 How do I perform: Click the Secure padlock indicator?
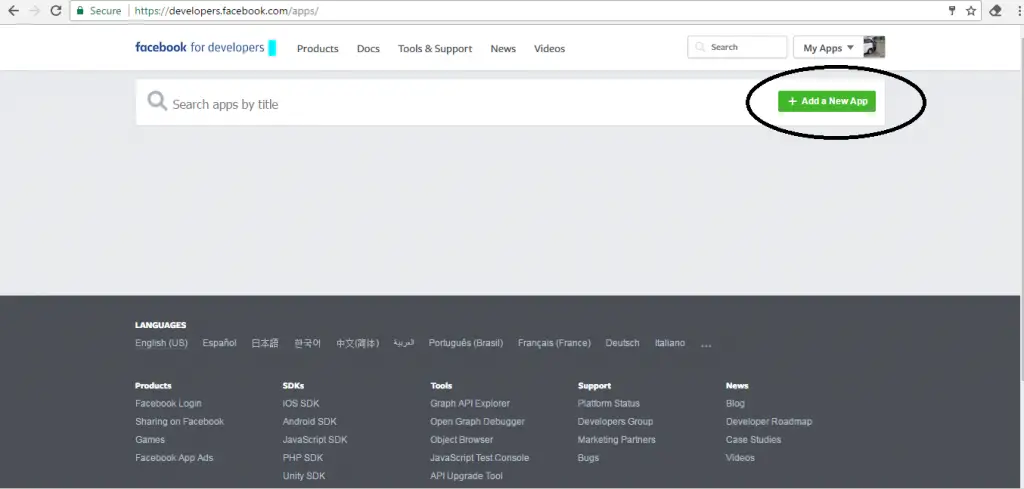(x=98, y=11)
